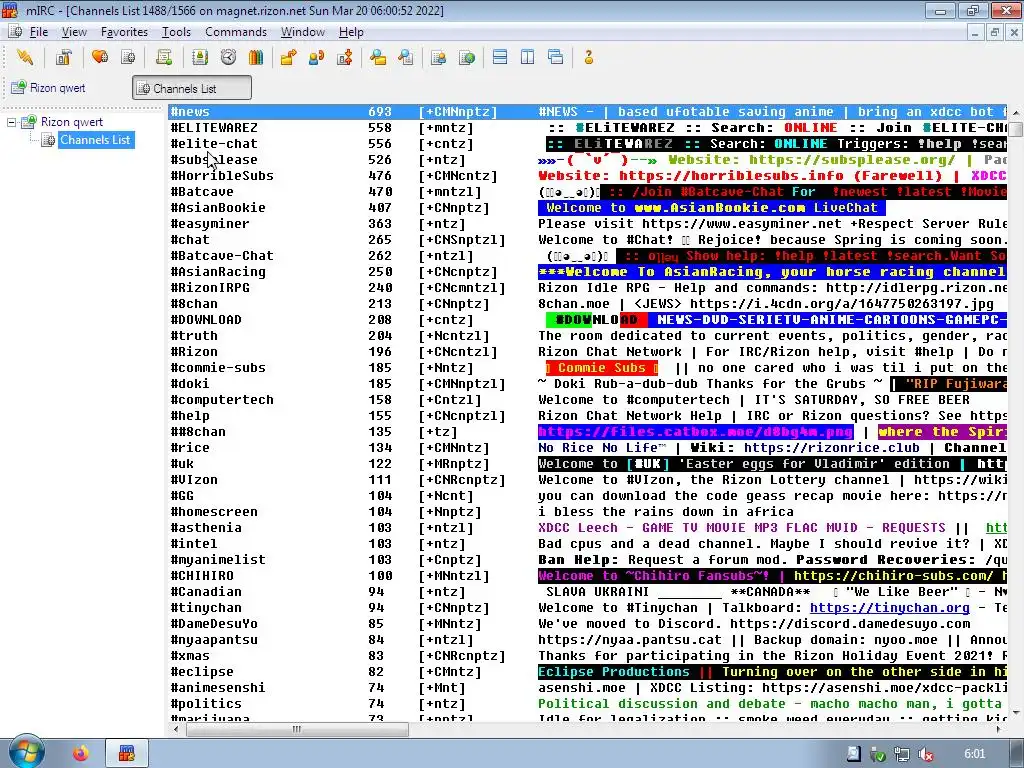This screenshot has width=1024, height=768.
Task: Select Rizon qwert in the treebar
Action: click(x=71, y=121)
